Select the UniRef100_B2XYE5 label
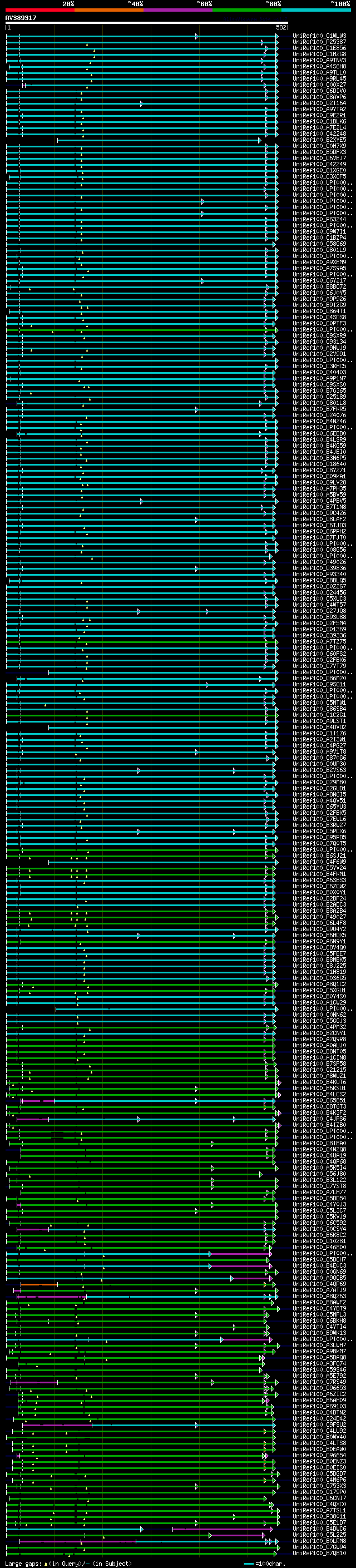 (319, 140)
